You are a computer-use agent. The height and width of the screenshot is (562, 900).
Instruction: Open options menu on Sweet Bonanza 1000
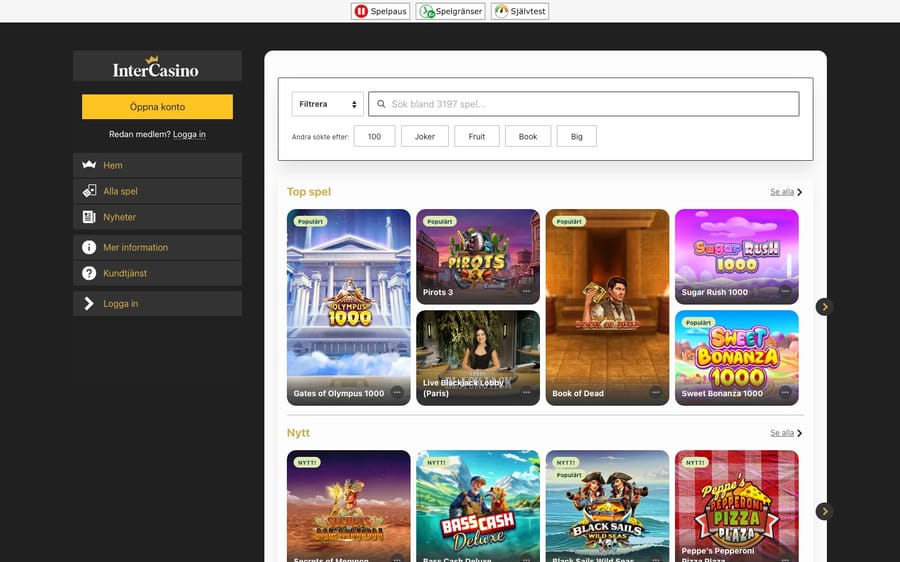(785, 393)
